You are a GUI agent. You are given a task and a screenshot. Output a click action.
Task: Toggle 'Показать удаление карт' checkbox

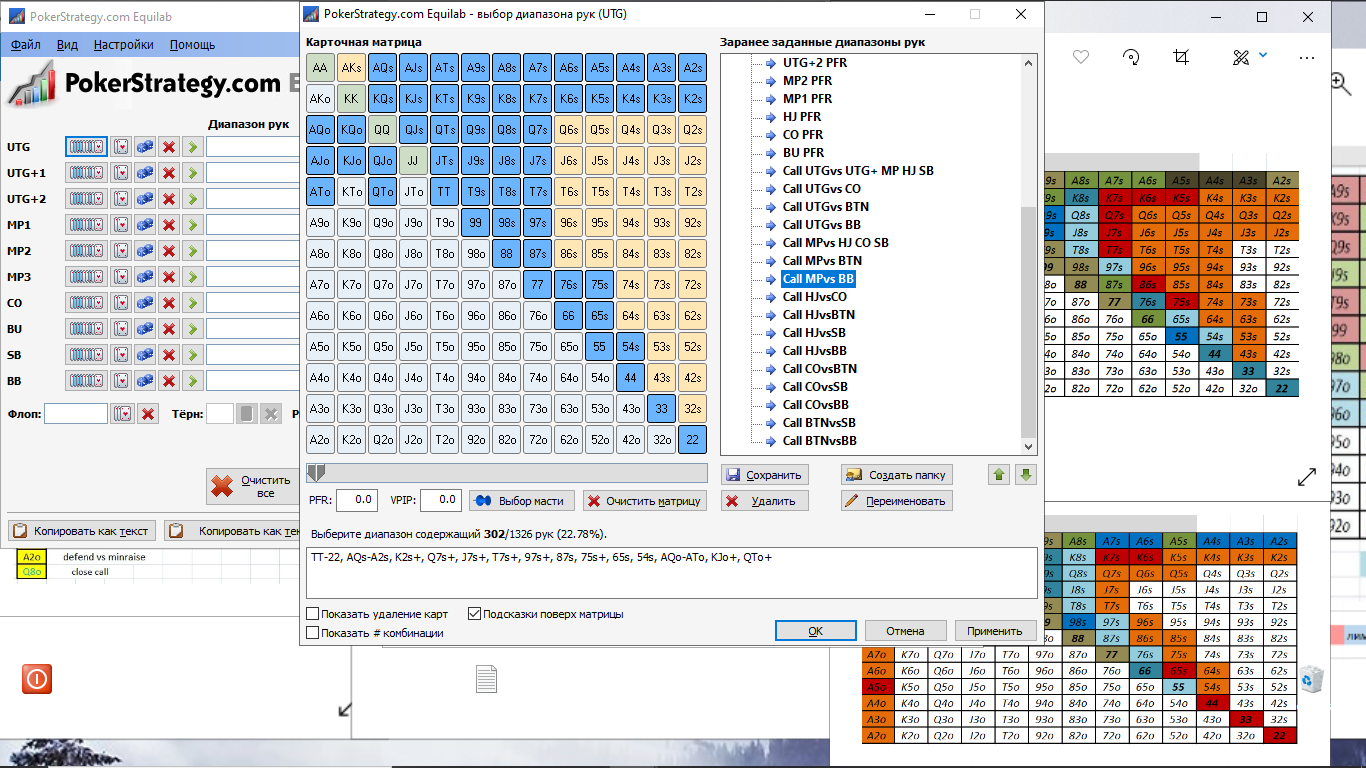pos(313,614)
